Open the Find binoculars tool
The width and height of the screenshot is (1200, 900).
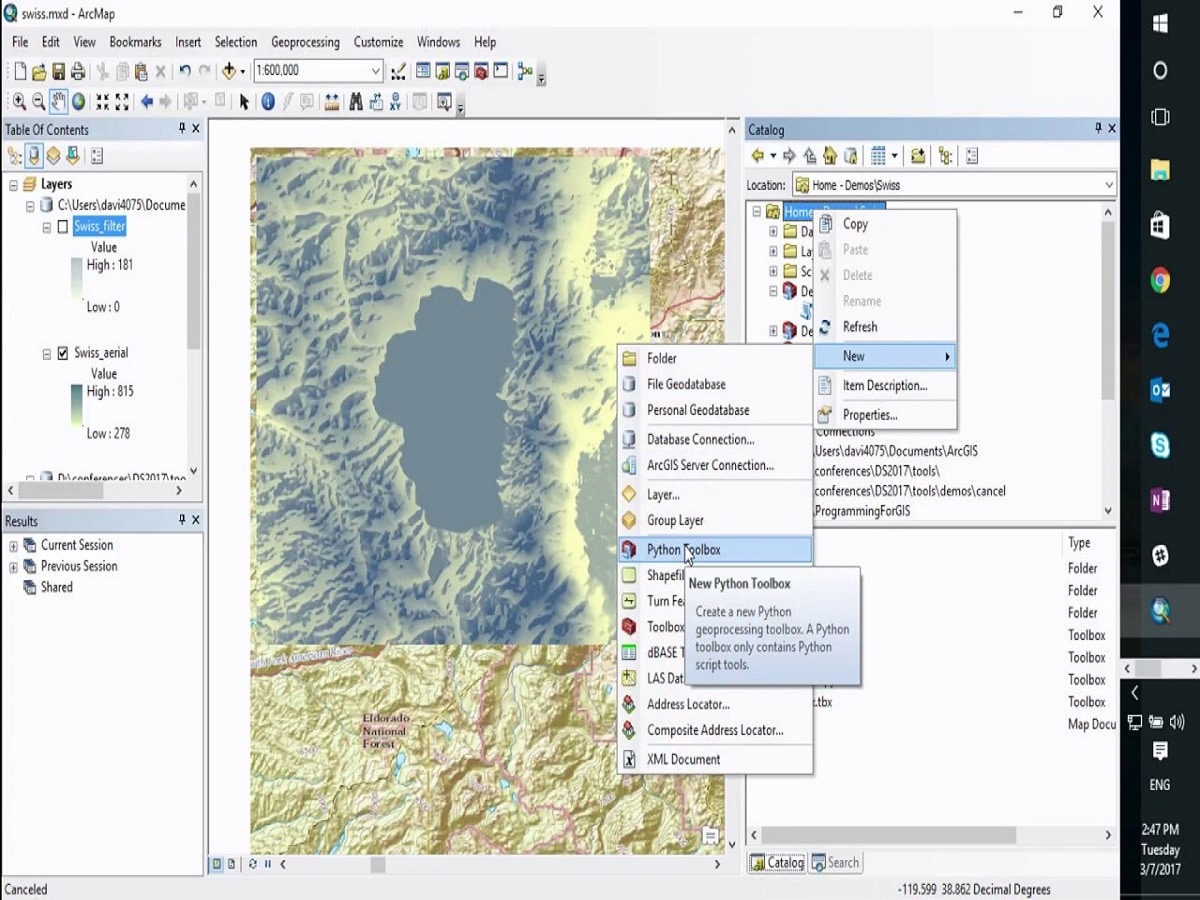355,101
